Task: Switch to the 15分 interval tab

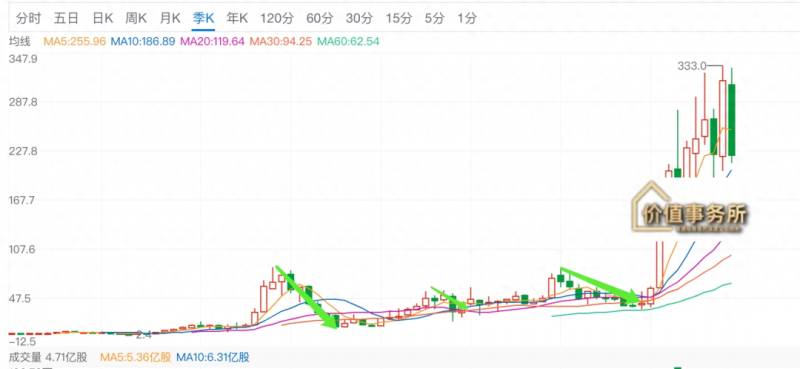Action: 398,18
